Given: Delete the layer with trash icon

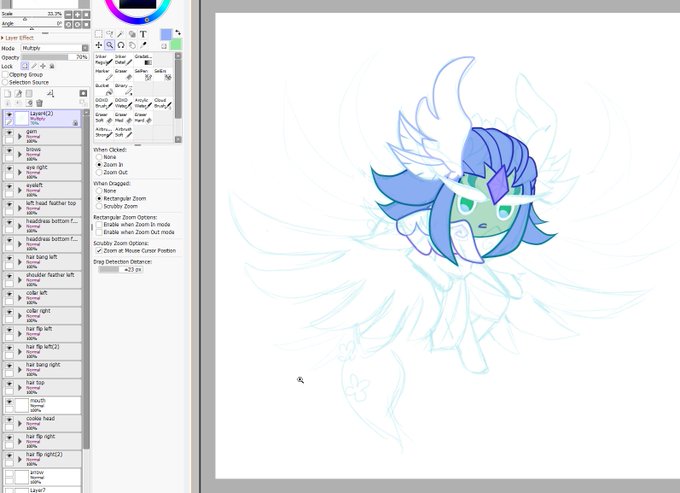Looking at the screenshot, I should [x=39, y=103].
